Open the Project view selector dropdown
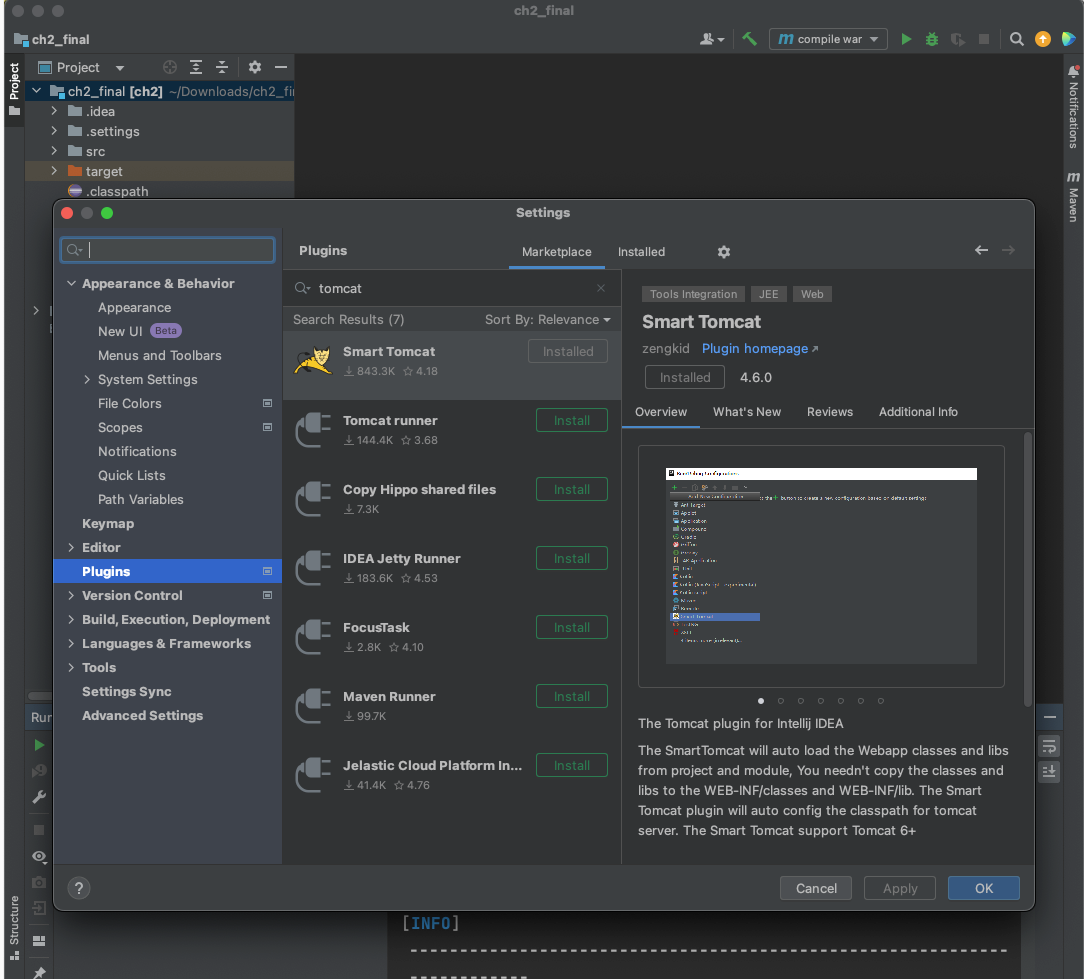Image resolution: width=1084 pixels, height=979 pixels. coord(82,67)
